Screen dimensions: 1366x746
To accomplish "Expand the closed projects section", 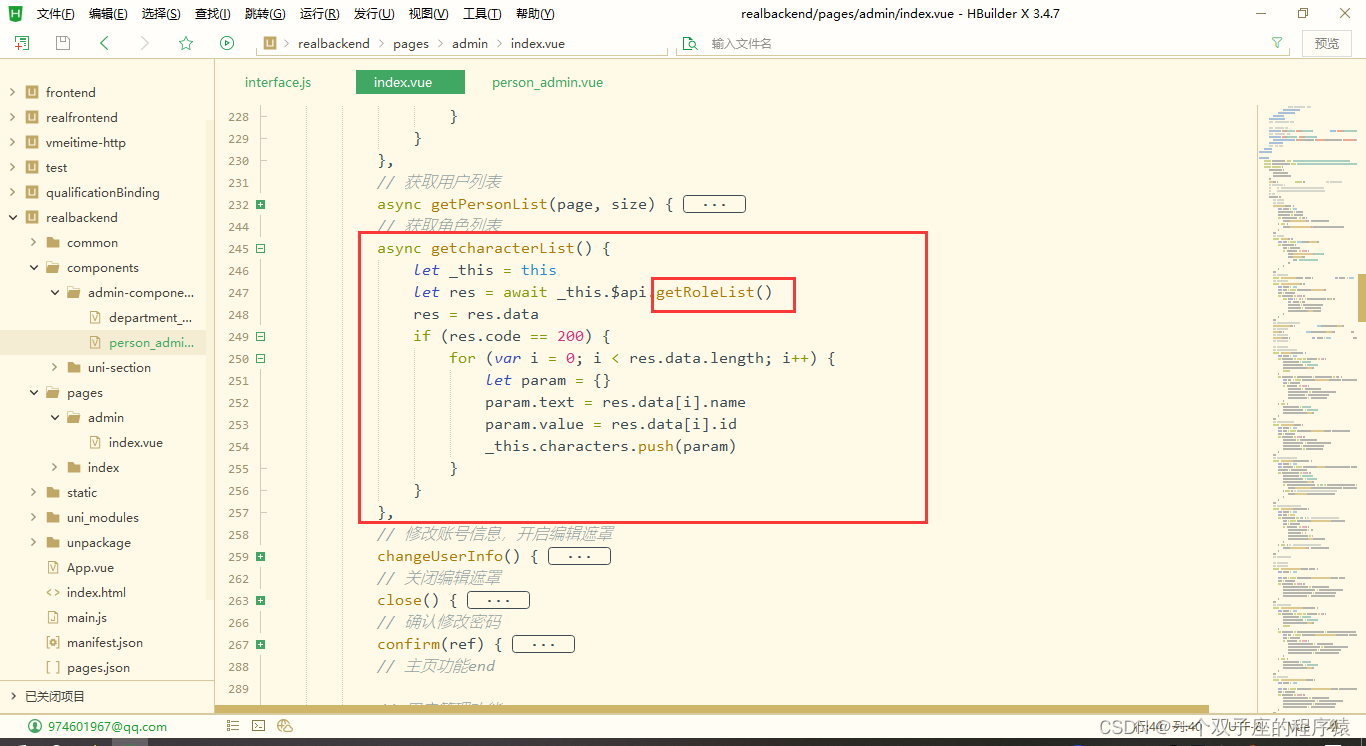I will 12,696.
